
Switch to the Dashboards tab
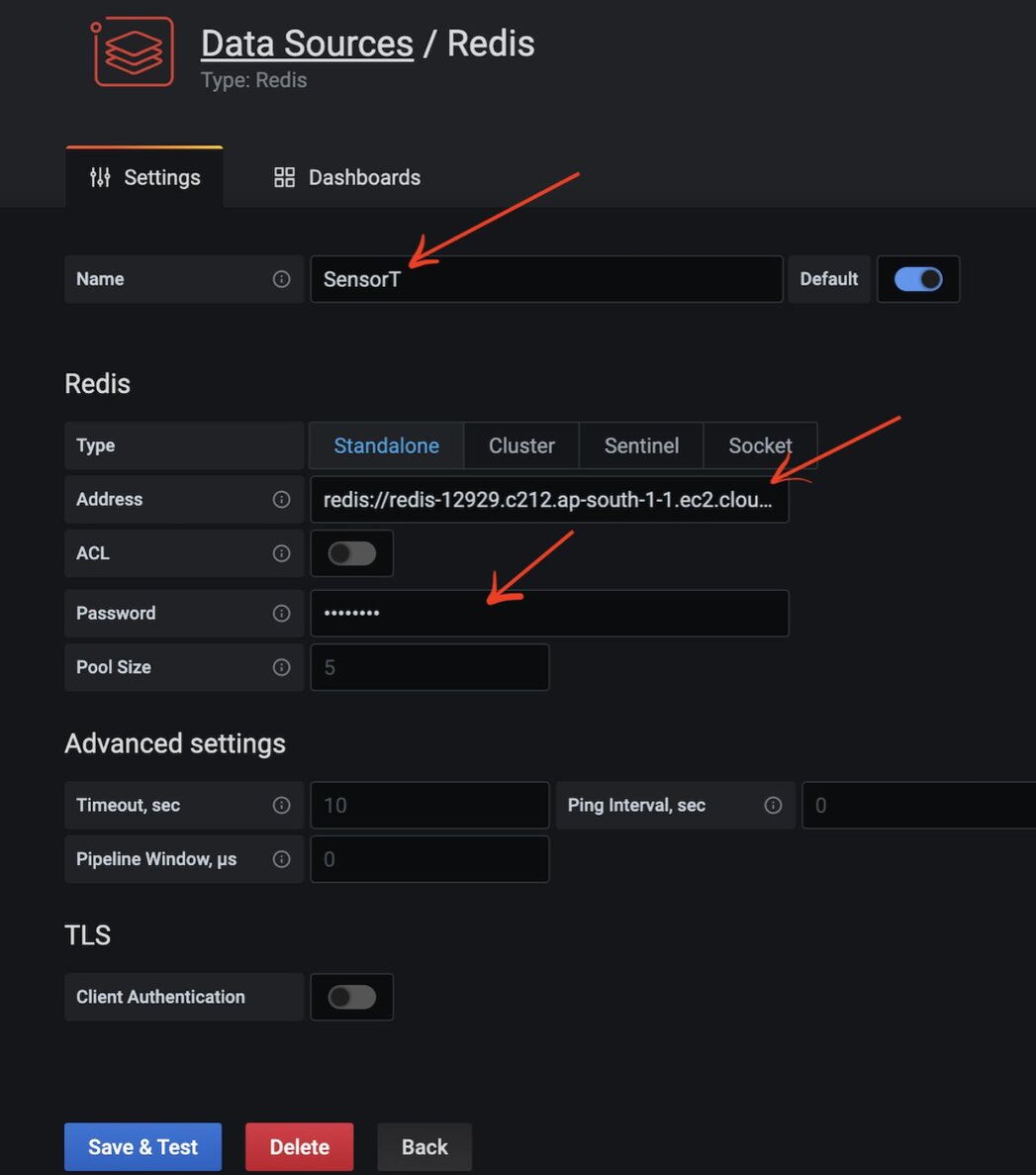(x=364, y=177)
